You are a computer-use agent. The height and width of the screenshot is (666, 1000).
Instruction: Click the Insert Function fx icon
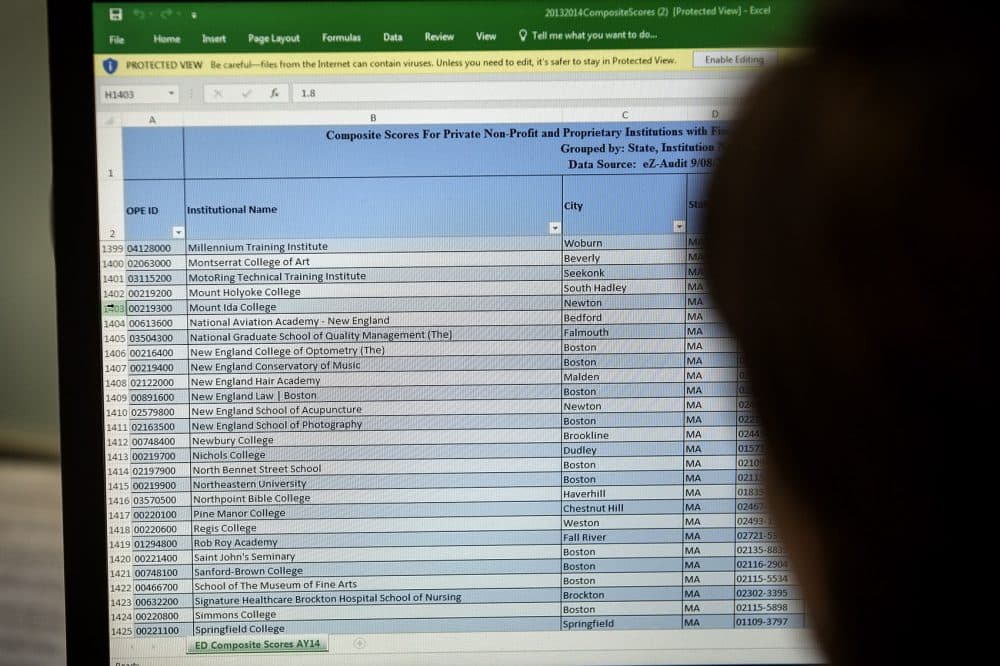pyautogui.click(x=274, y=93)
